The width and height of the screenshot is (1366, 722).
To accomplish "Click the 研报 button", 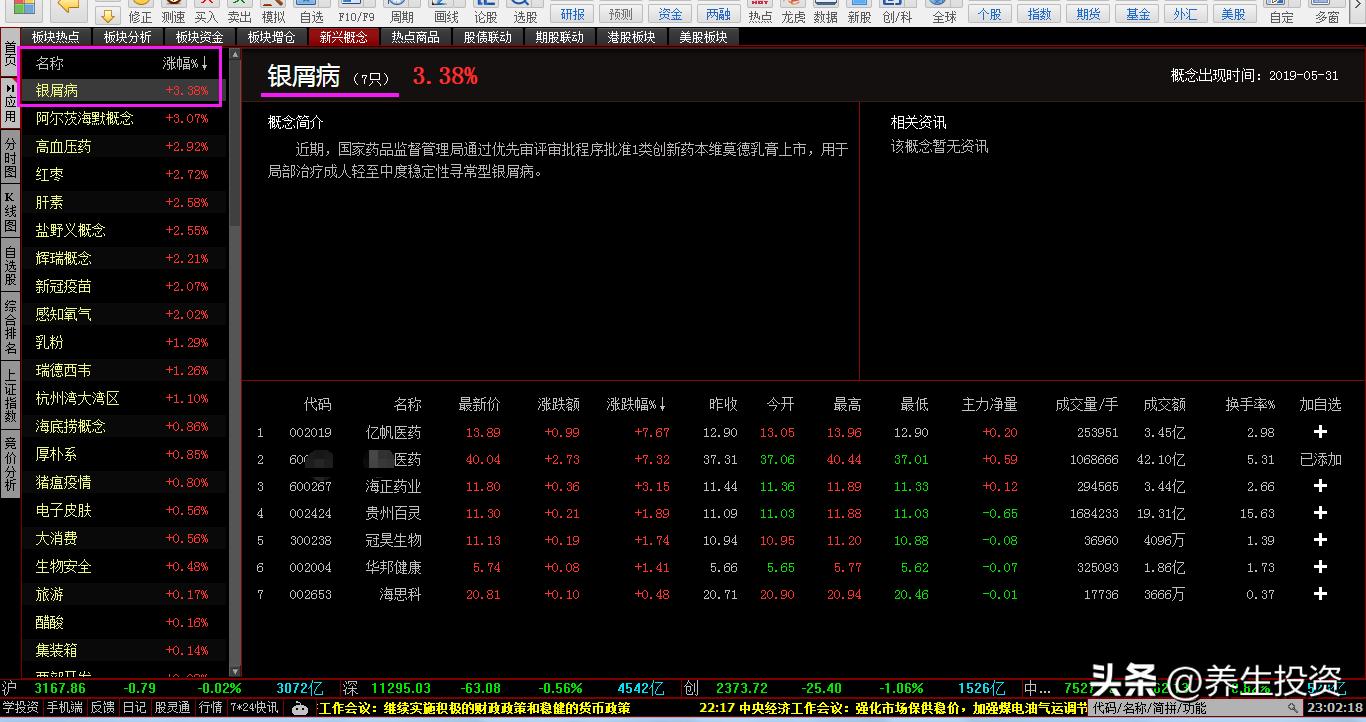I will (x=573, y=14).
